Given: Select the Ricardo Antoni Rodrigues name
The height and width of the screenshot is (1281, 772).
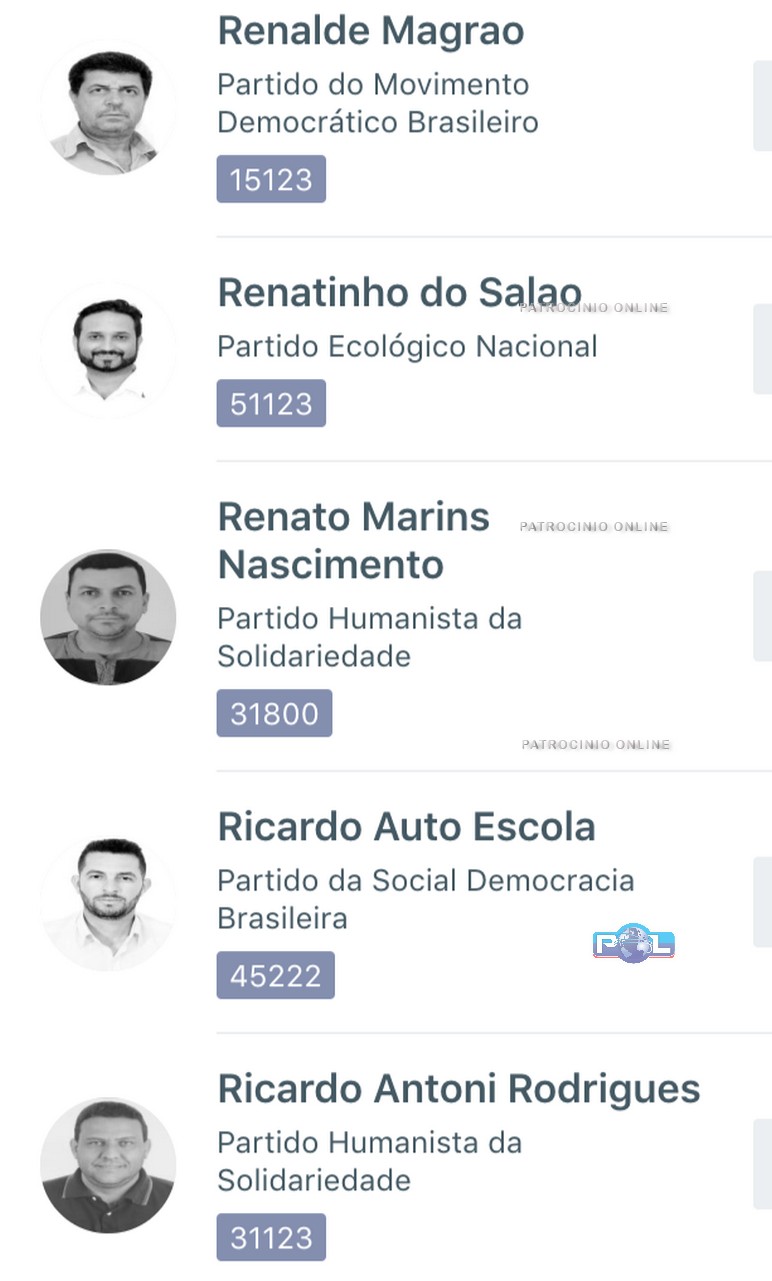Looking at the screenshot, I should [x=459, y=1089].
